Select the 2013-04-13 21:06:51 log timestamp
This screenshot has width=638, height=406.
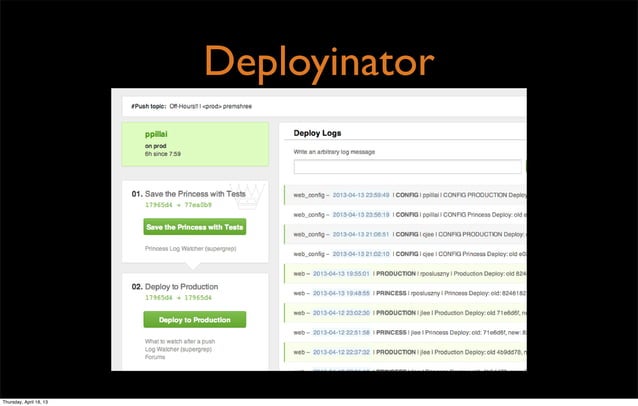coord(361,234)
